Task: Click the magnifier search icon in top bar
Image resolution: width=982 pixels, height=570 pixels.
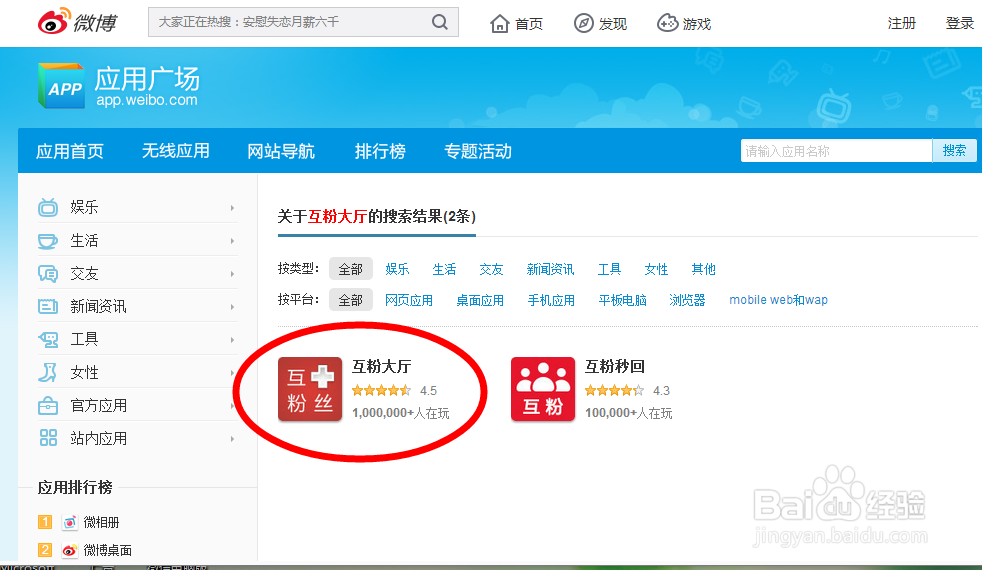Action: coord(440,23)
